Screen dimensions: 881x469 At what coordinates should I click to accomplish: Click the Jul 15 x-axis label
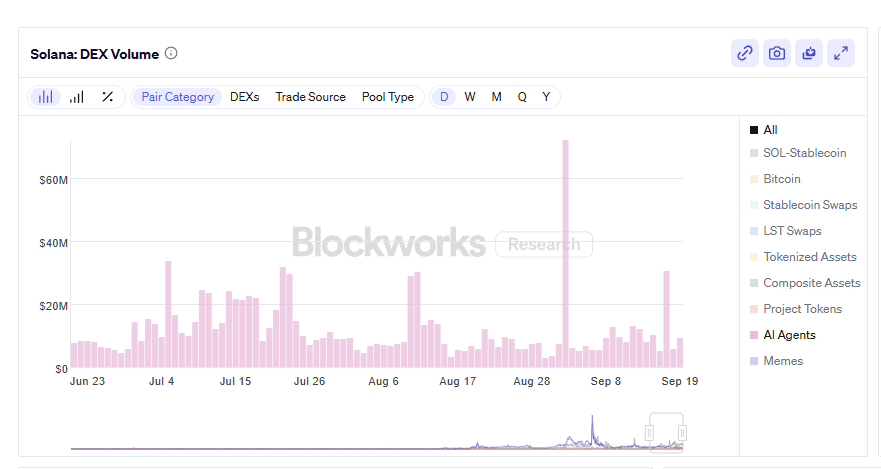(x=235, y=381)
